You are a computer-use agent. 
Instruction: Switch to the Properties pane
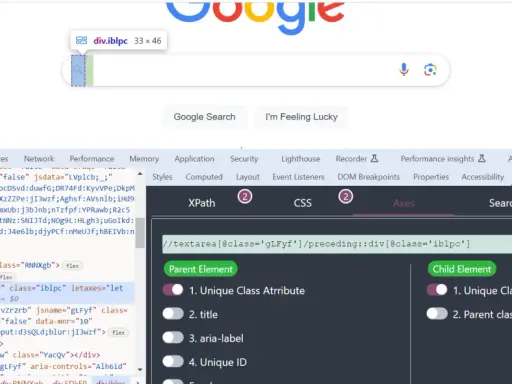tap(431, 177)
